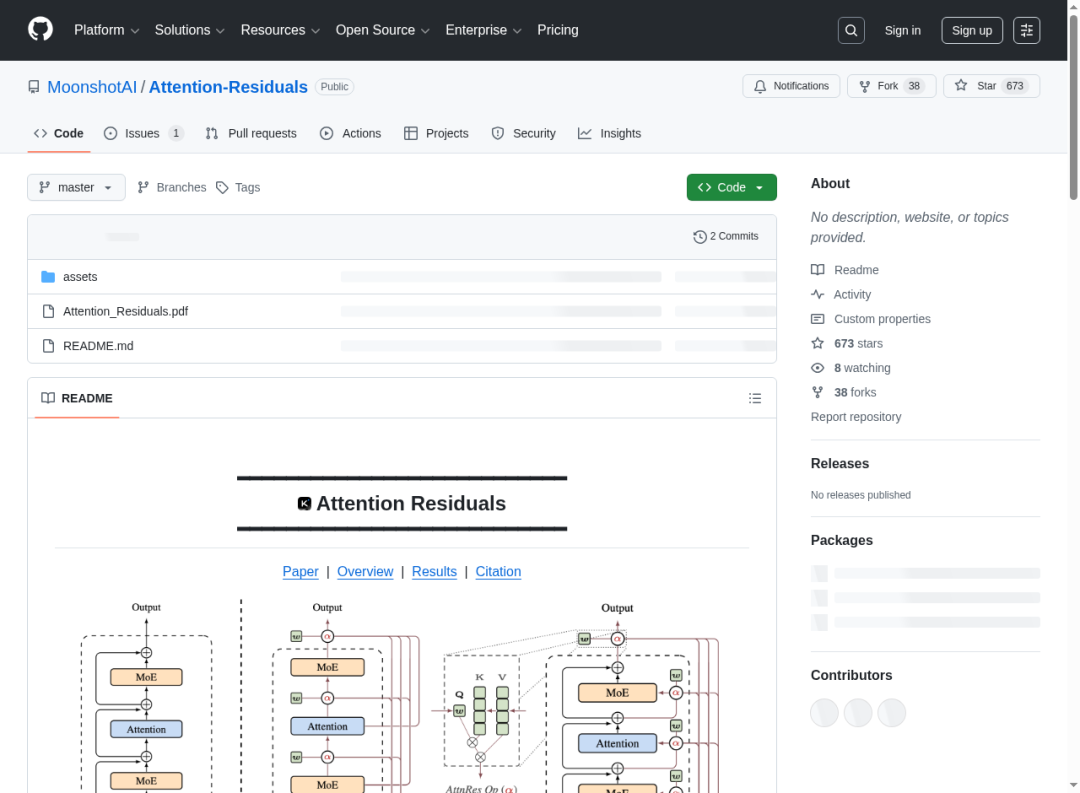View commit history via the 2 Commits icon

pos(699,236)
